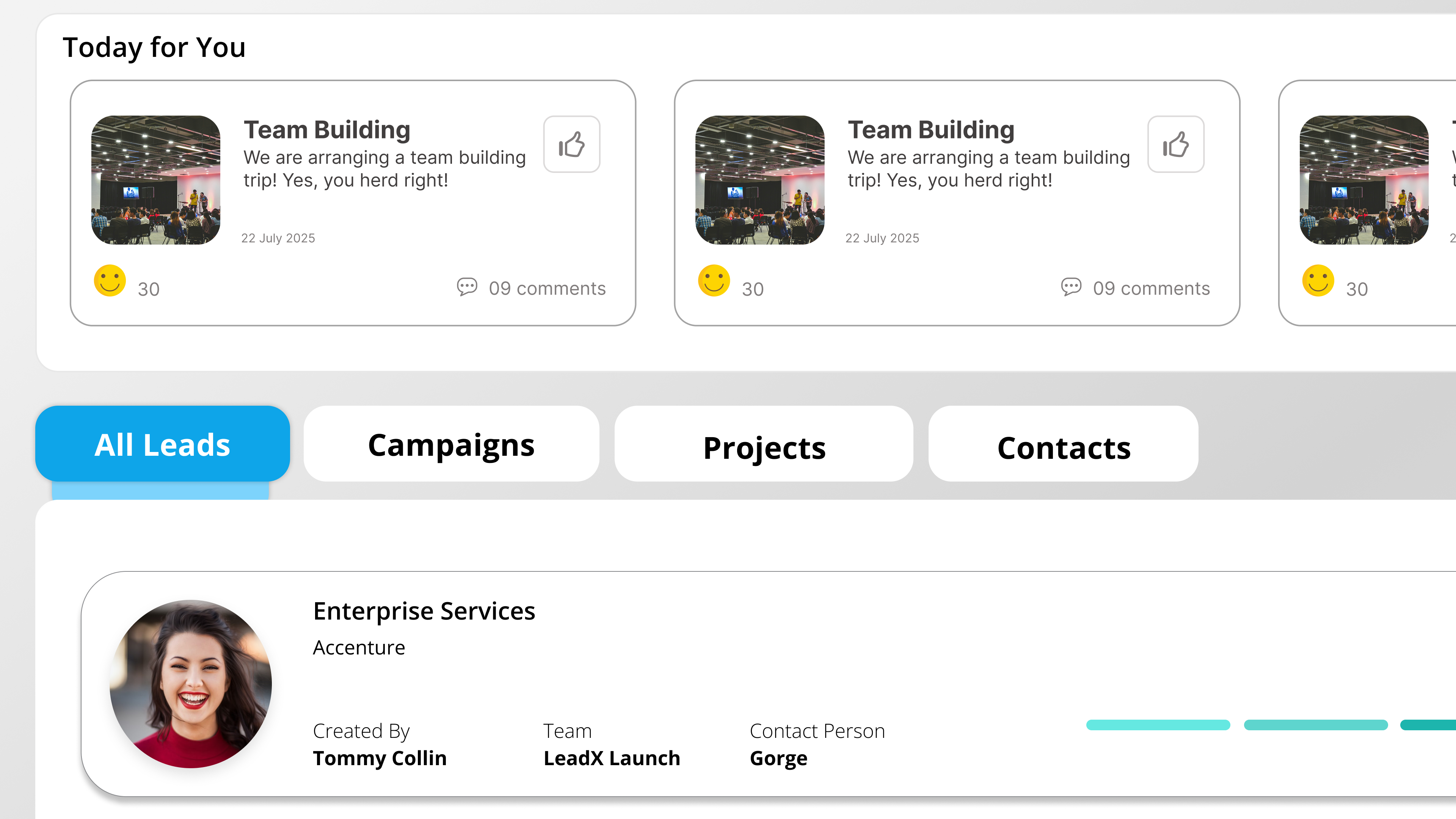Select the All Leads tab
The height and width of the screenshot is (819, 1456).
pyautogui.click(x=163, y=444)
